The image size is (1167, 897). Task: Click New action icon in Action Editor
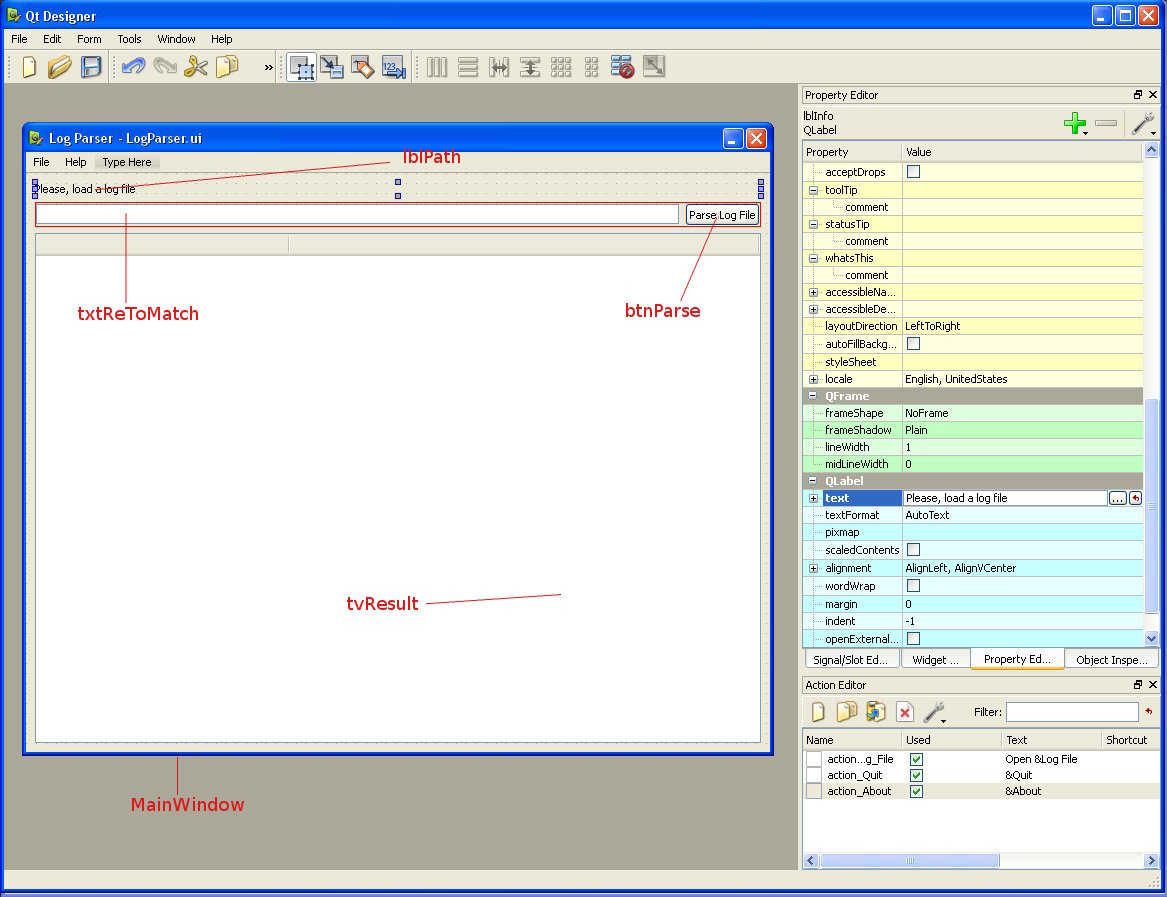click(818, 712)
